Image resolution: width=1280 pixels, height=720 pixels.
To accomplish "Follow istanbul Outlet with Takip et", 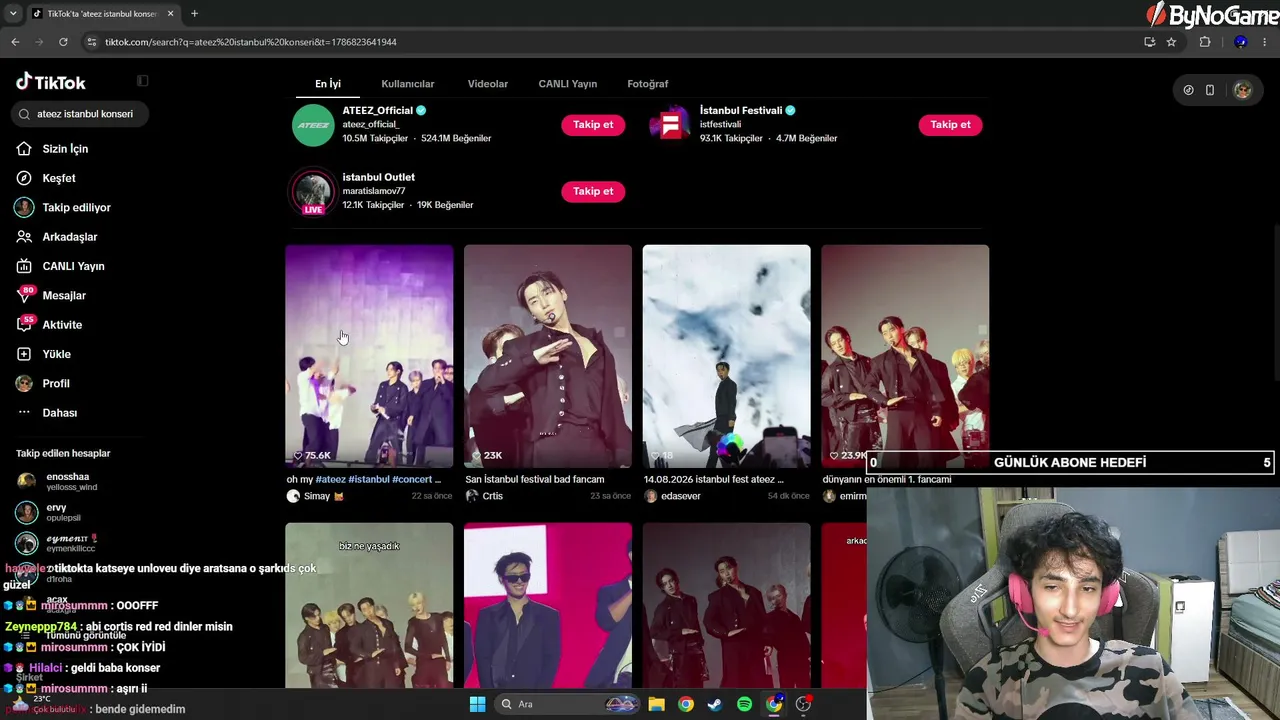I will (x=593, y=191).
